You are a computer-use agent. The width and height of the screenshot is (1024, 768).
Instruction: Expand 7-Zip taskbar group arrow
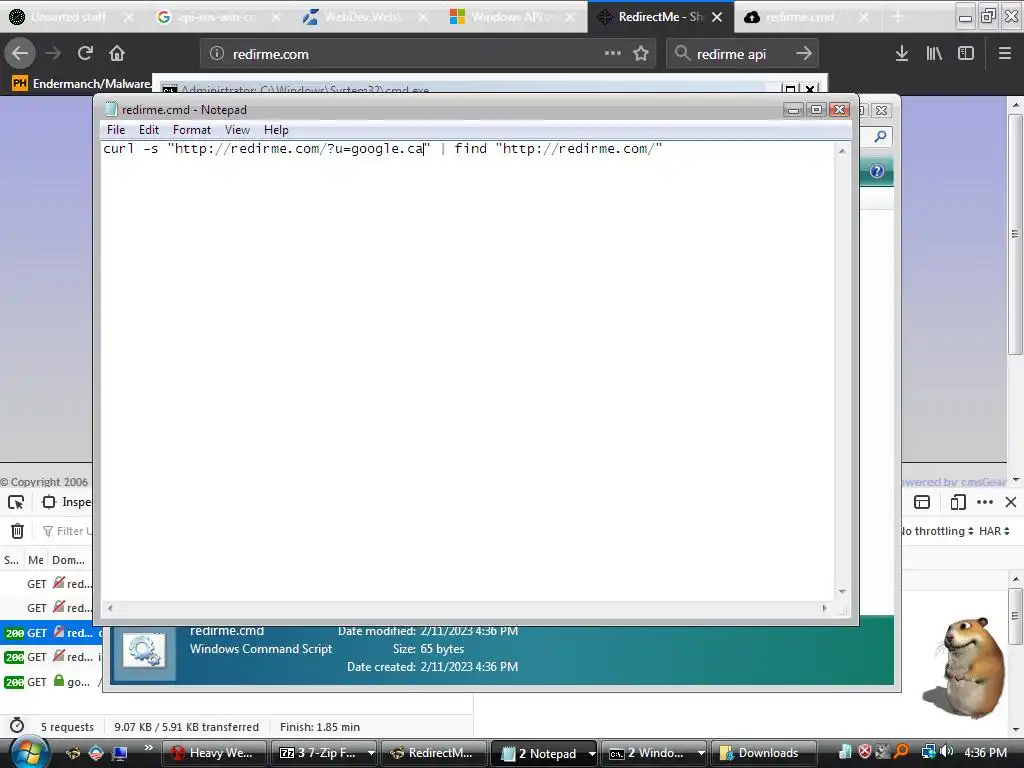pyautogui.click(x=371, y=753)
